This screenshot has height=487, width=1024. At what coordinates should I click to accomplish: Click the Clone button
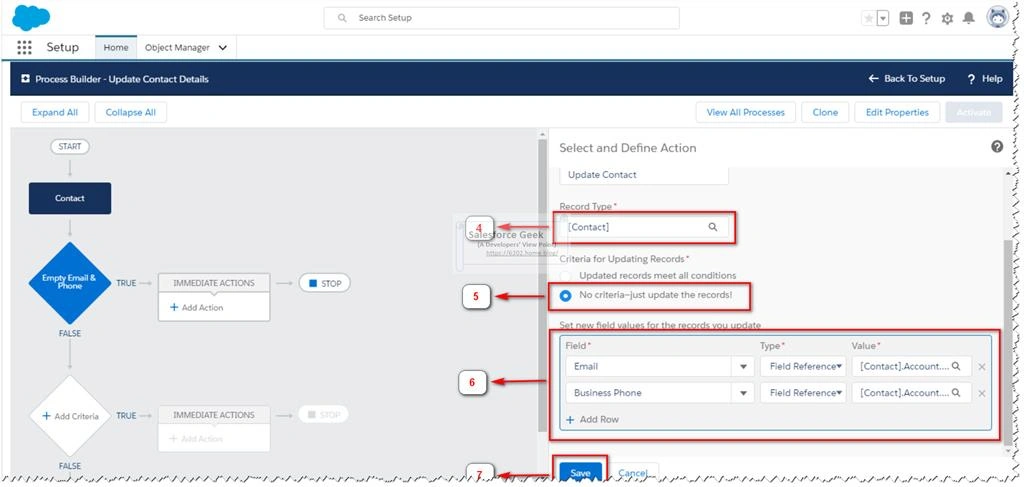tap(825, 112)
